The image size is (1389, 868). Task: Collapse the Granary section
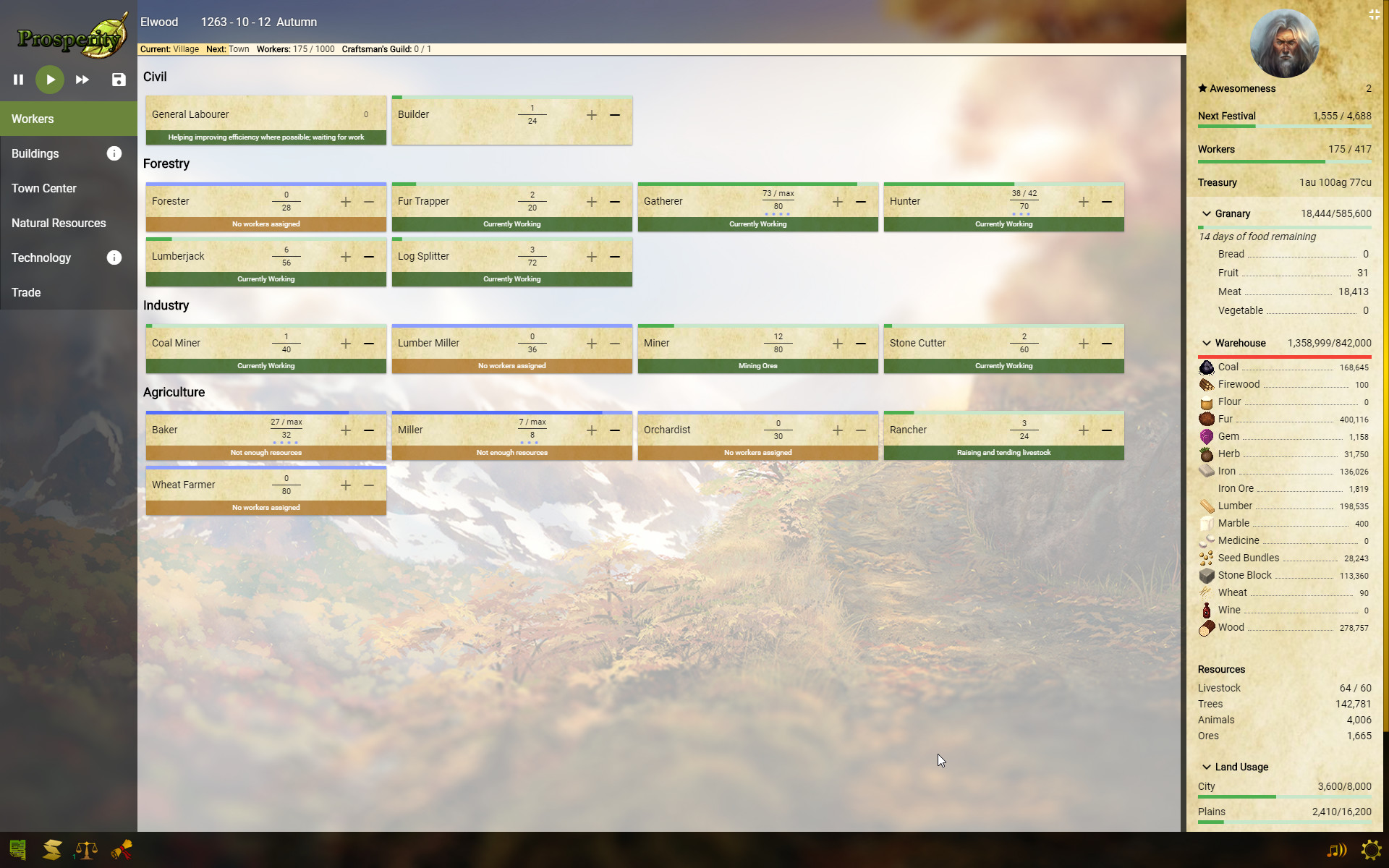click(x=1206, y=213)
